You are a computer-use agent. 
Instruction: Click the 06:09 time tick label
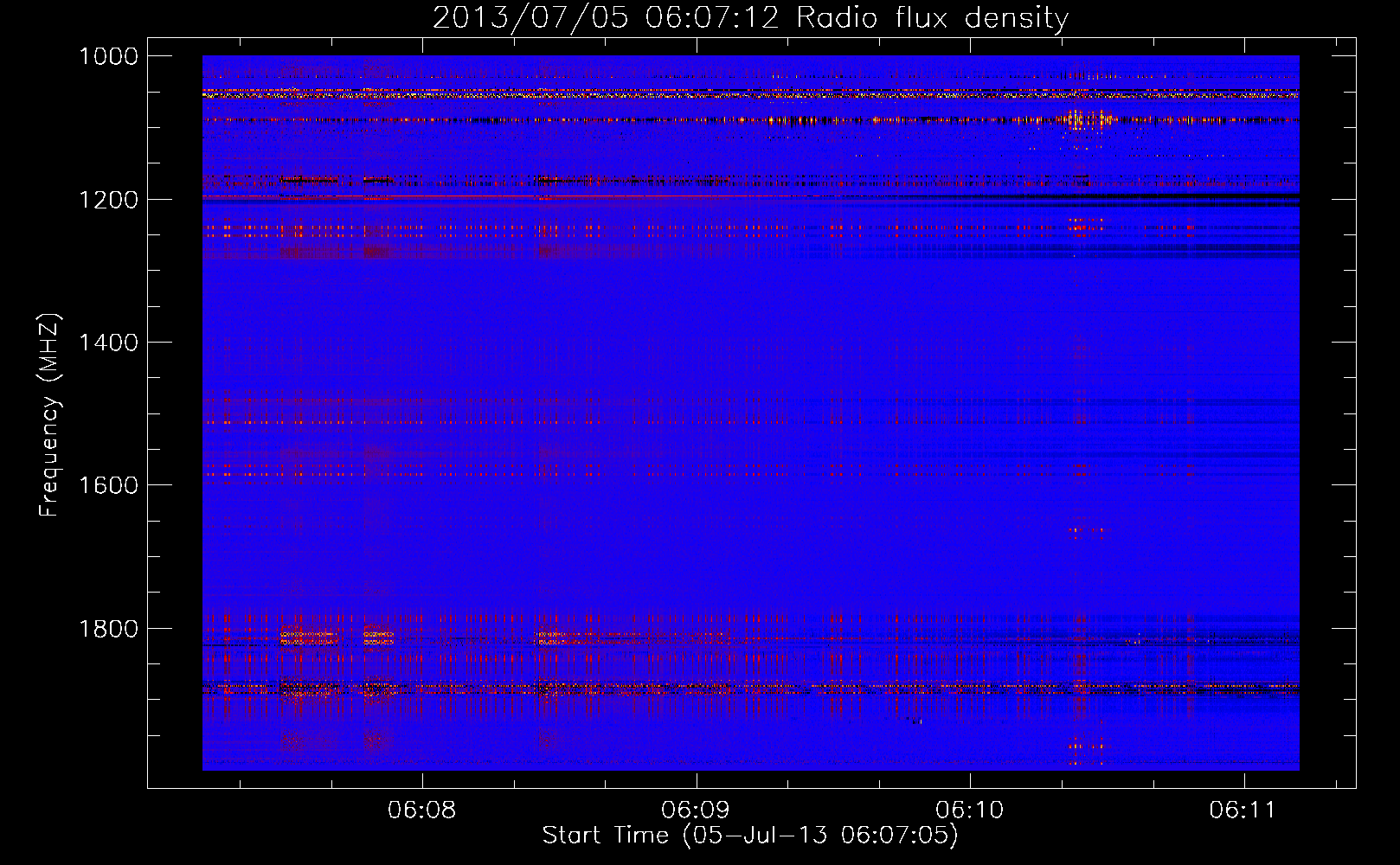(695, 811)
